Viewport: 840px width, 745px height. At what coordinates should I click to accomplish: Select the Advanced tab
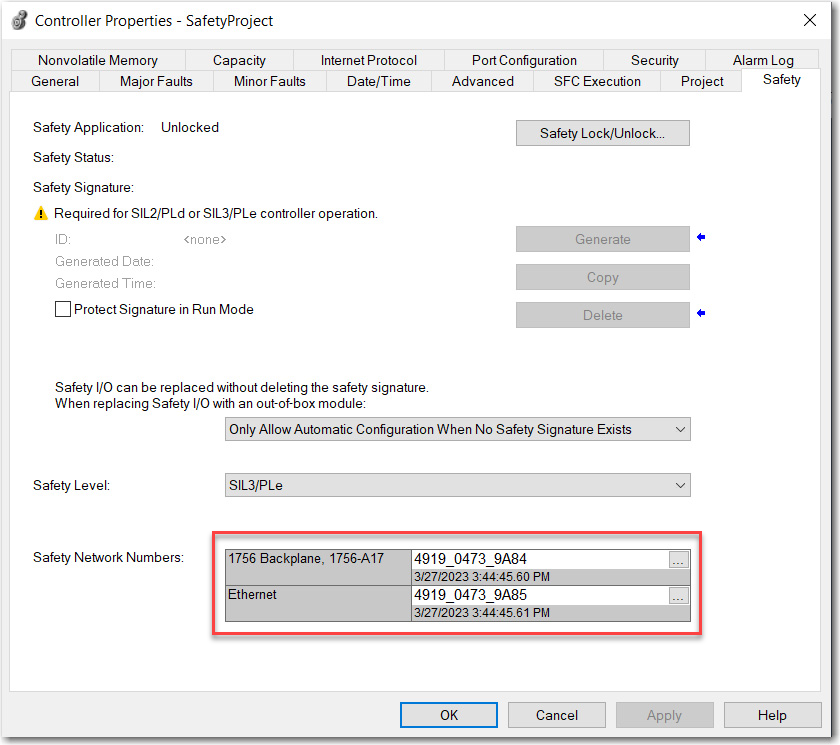pos(482,81)
